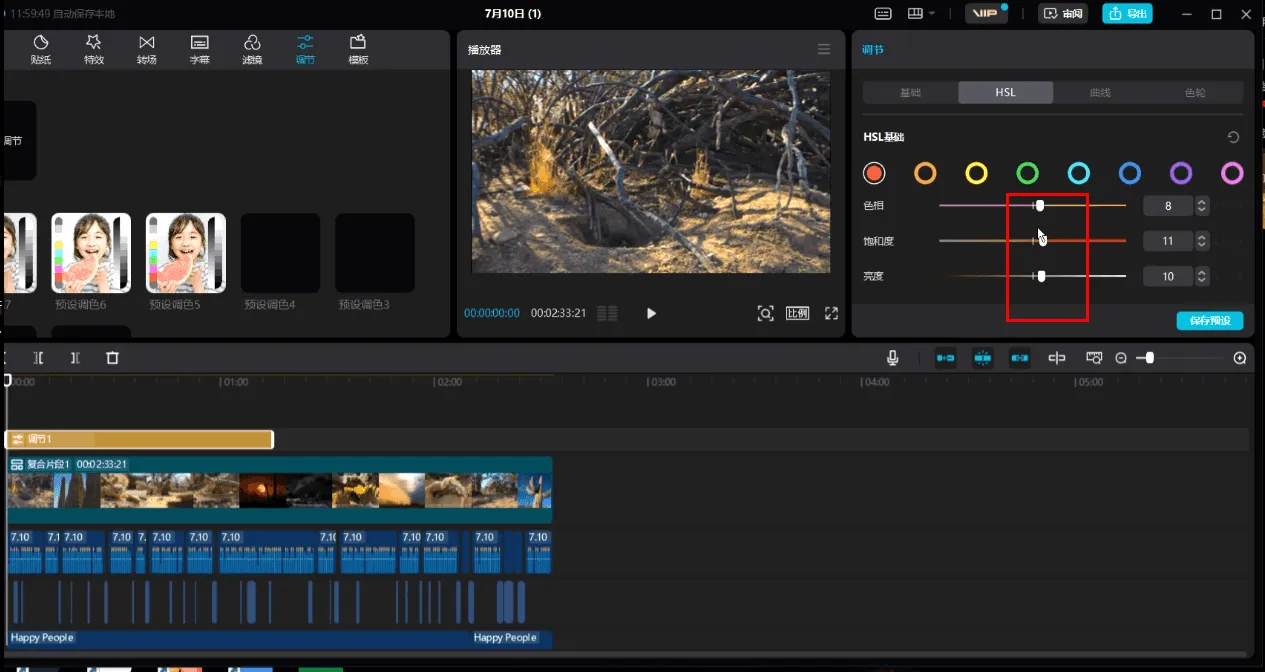Screen dimensions: 1265x672
Task: Click the player focus-frame zoom icon
Action: pyautogui.click(x=765, y=313)
